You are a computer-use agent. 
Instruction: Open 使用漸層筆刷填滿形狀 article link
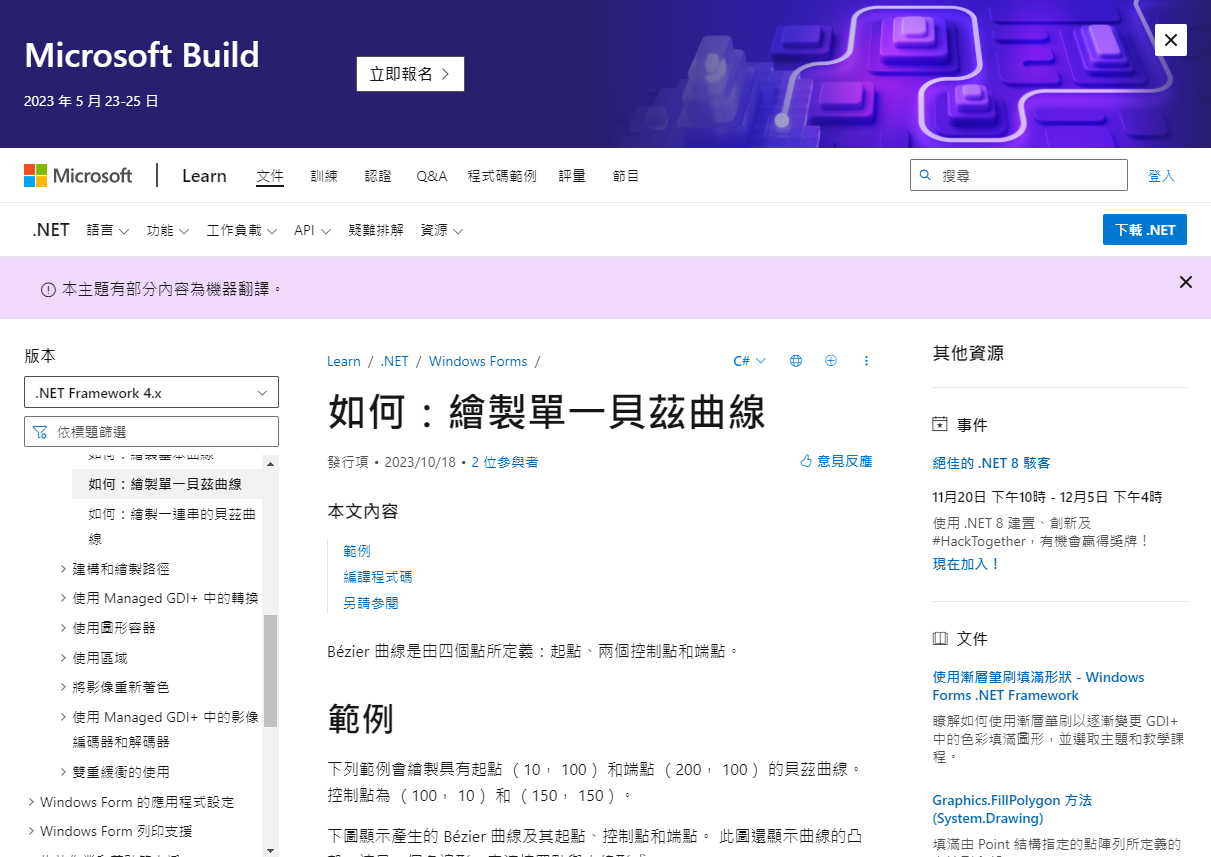tap(1039, 686)
